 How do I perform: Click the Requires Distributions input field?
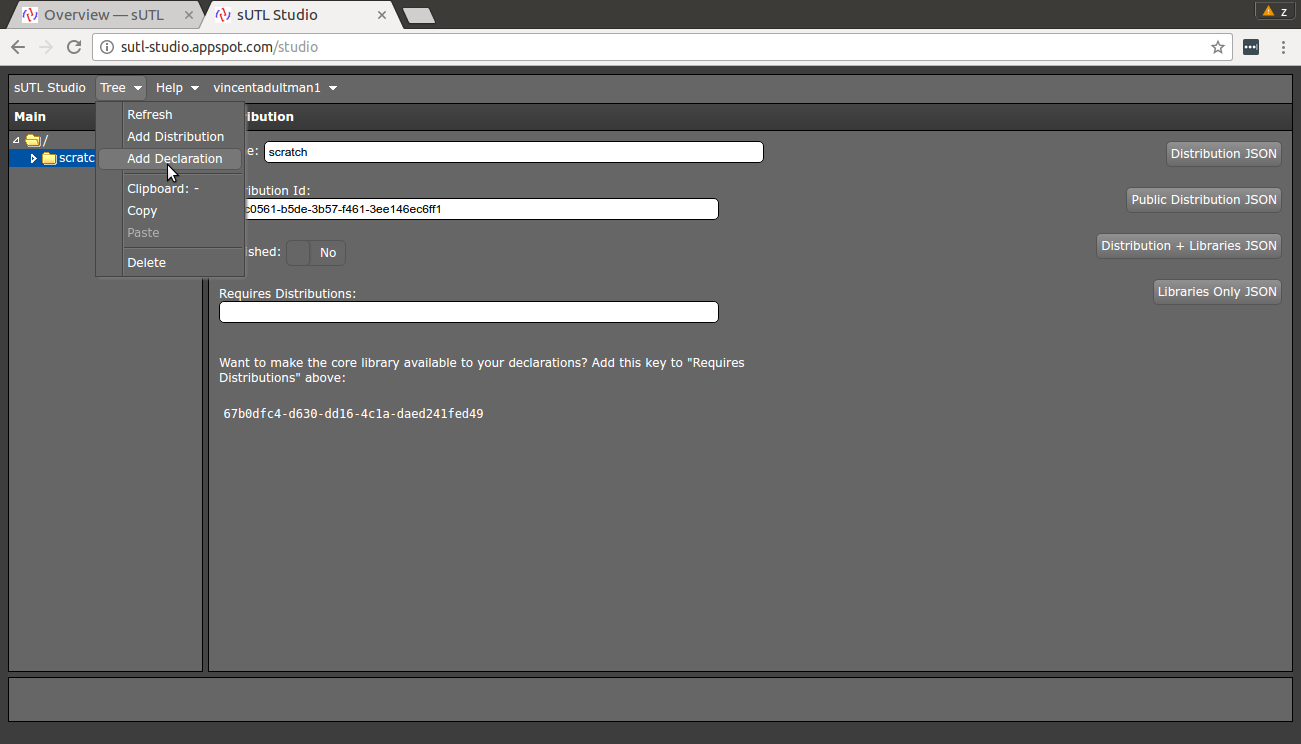(469, 312)
